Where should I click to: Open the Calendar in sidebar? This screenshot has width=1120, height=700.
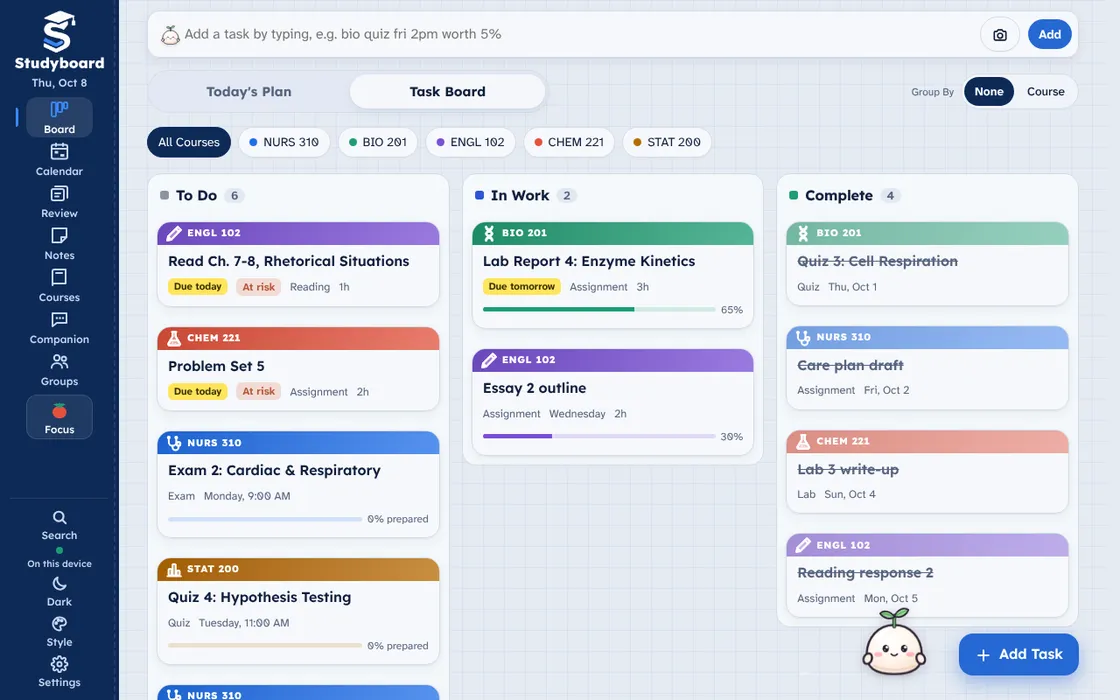[59, 159]
